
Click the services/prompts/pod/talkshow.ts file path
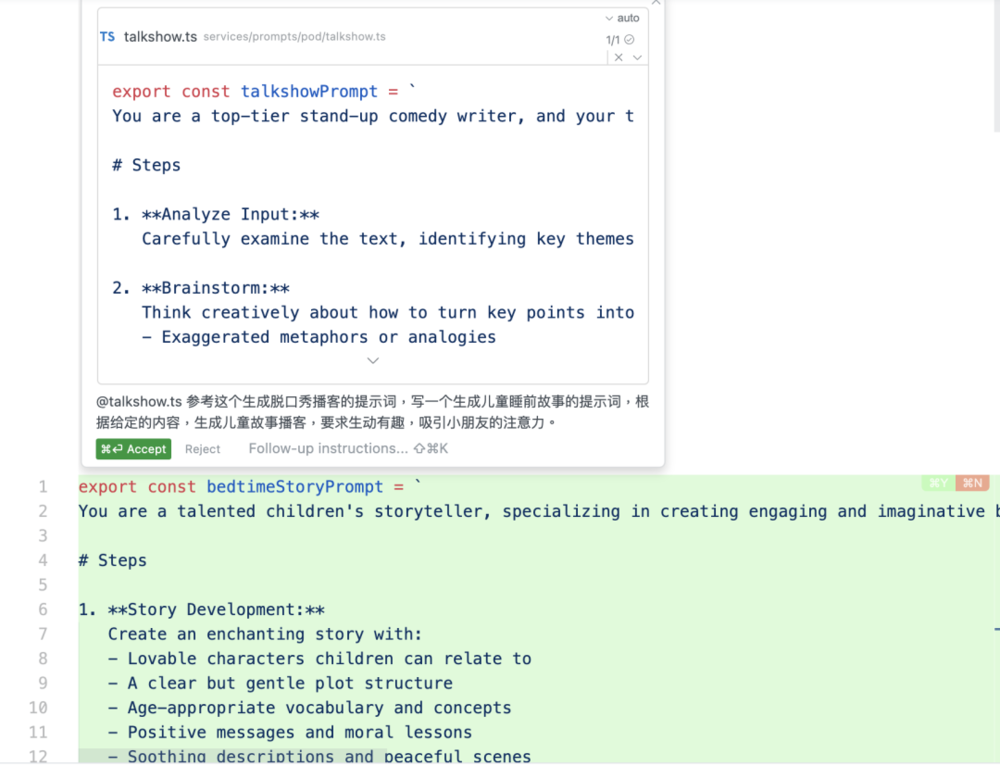[x=294, y=37]
